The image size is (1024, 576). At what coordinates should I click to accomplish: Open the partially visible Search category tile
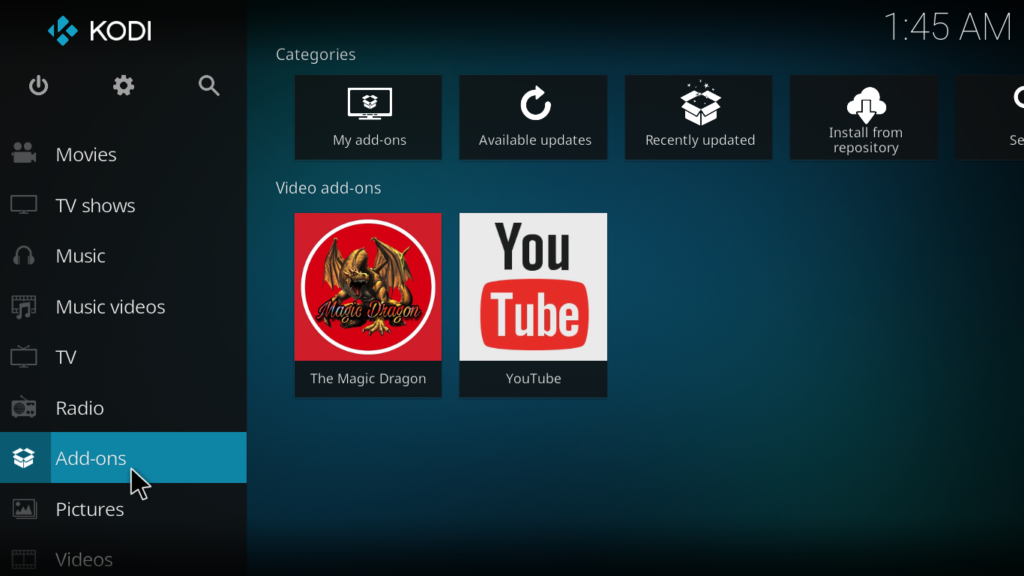tap(989, 118)
